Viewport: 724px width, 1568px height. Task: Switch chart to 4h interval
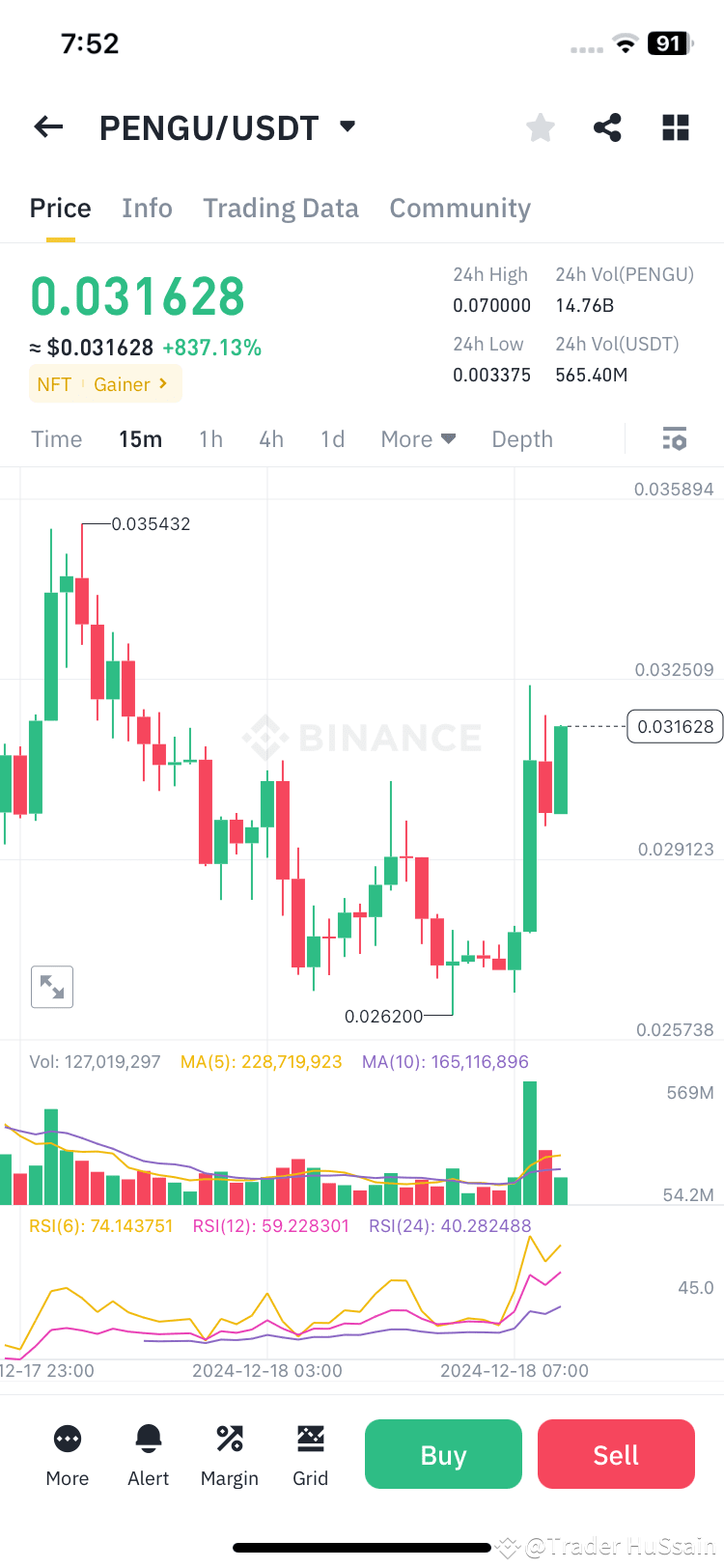[x=271, y=438]
